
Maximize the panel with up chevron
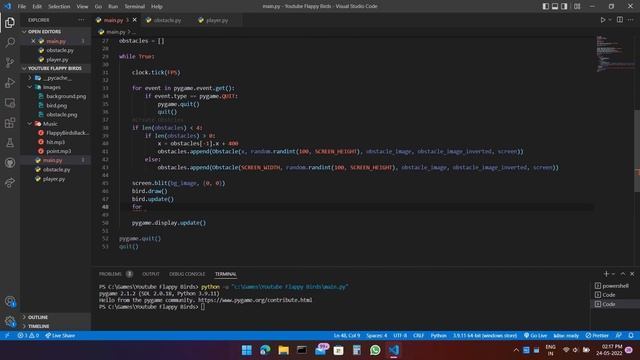623,273
